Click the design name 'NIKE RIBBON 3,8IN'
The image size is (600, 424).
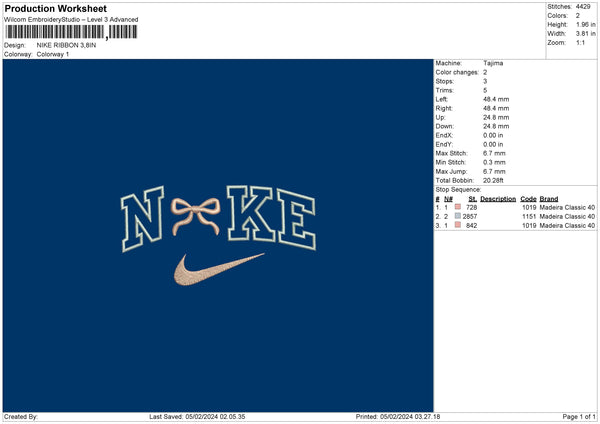point(66,45)
